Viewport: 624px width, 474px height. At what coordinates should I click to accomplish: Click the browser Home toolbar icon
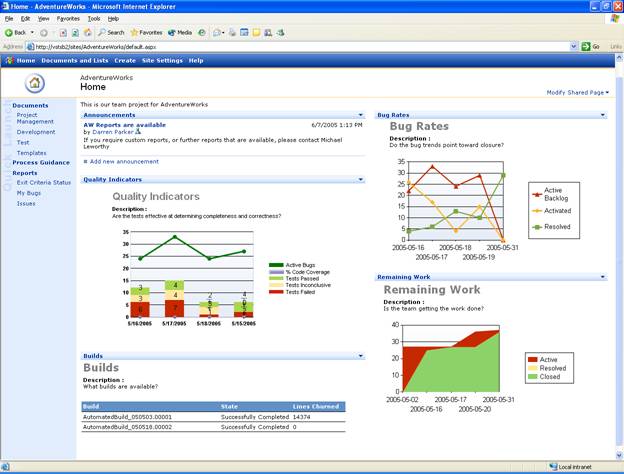tap(88, 33)
